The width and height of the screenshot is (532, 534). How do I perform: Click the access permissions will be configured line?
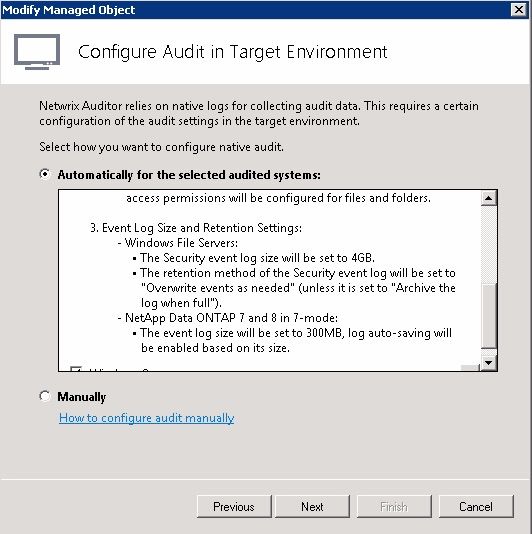click(x=279, y=198)
